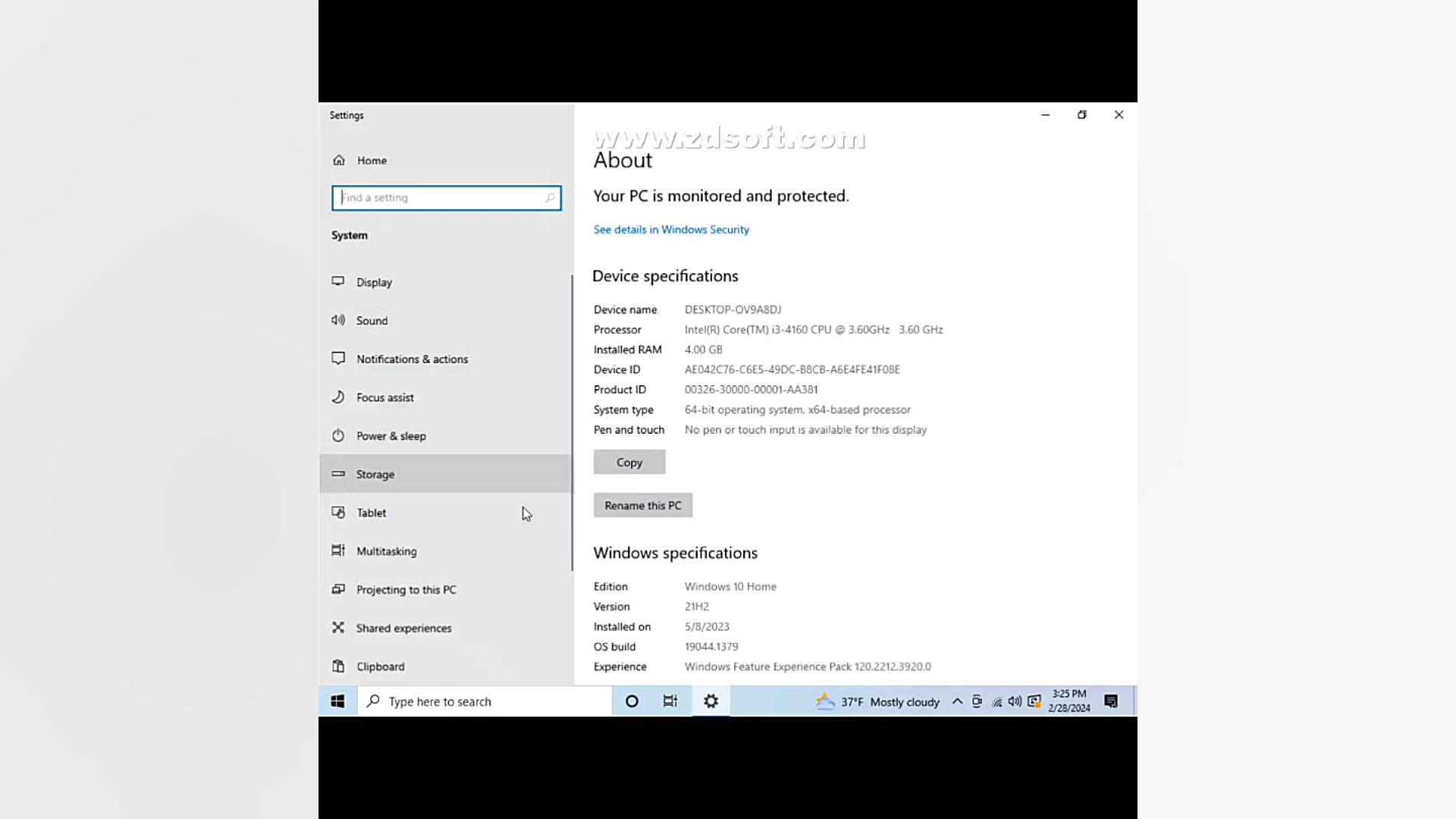Image resolution: width=1456 pixels, height=819 pixels.
Task: Copy the device specifications
Action: 629,462
